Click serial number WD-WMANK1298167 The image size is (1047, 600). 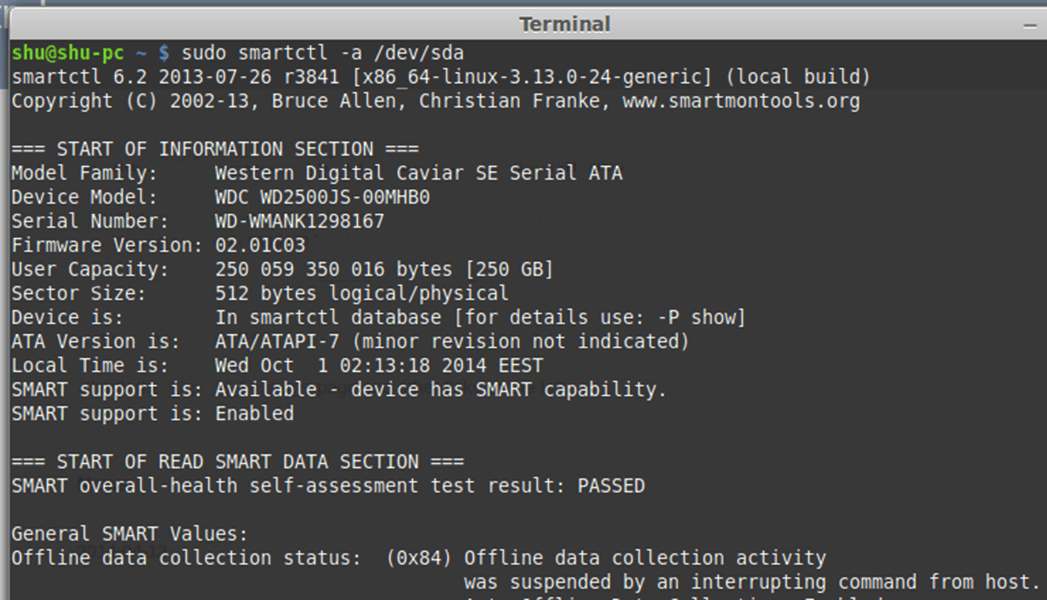tap(299, 221)
